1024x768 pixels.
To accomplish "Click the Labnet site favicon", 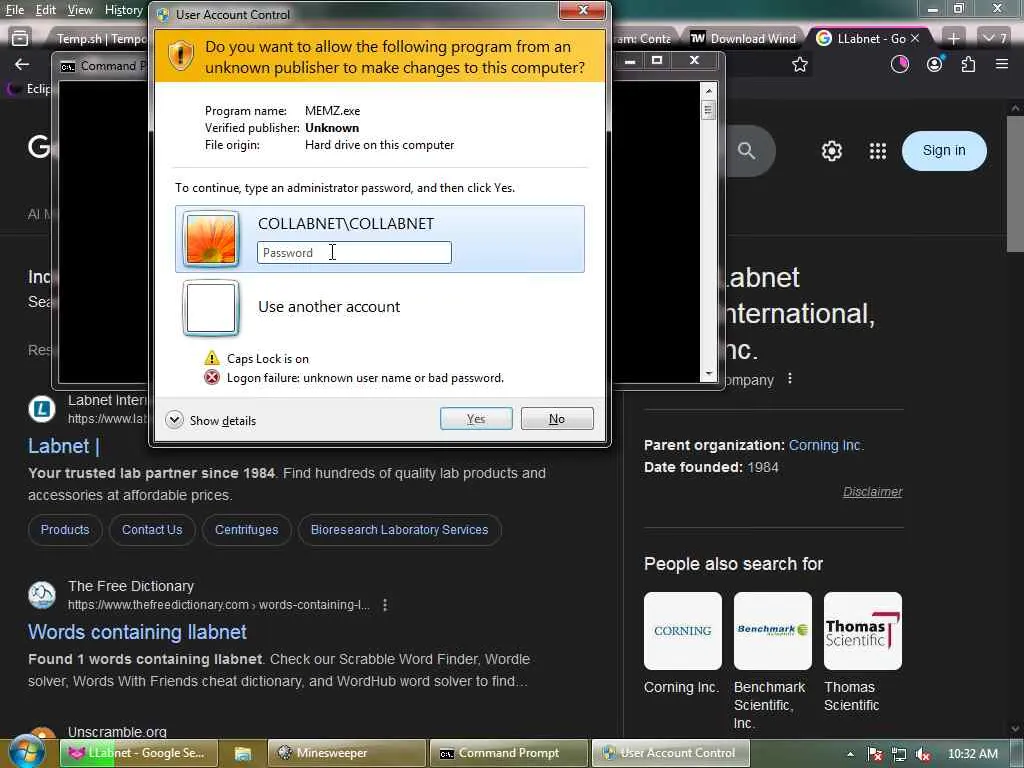I will coord(42,409).
